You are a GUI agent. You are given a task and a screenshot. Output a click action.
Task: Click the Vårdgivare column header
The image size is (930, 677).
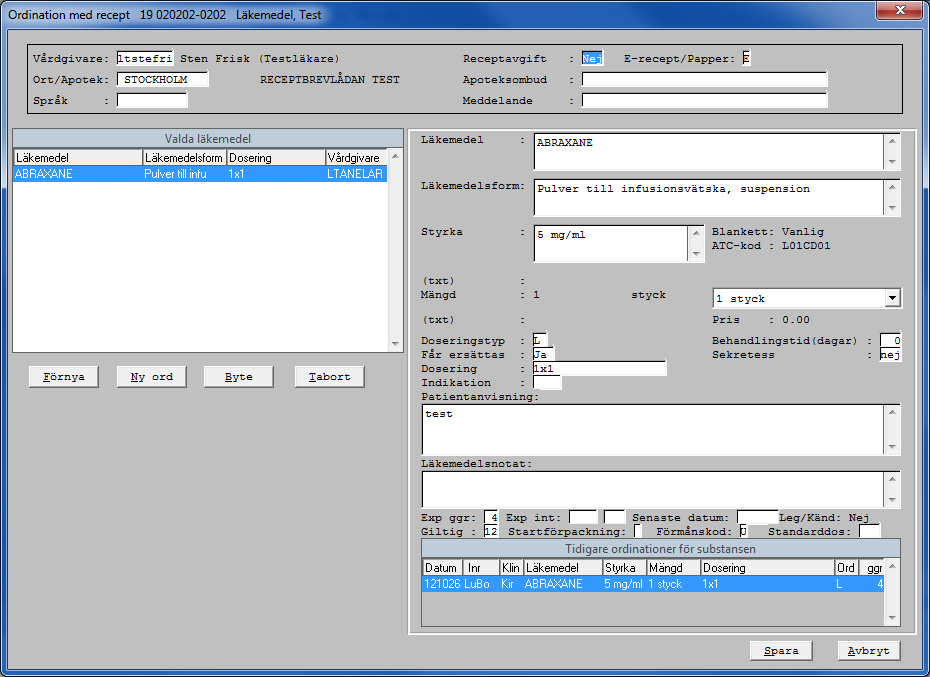tap(356, 158)
